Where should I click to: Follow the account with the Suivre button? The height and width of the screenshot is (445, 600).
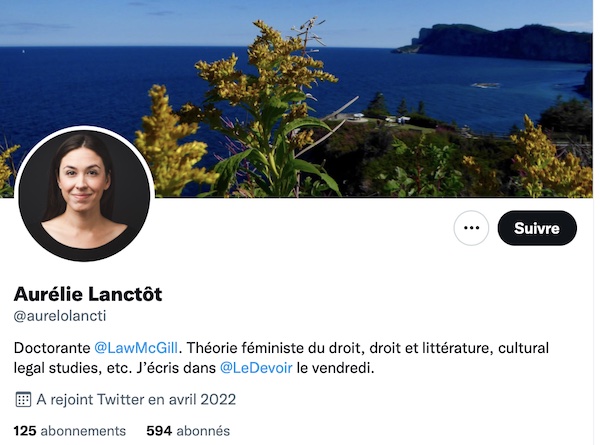click(x=537, y=228)
